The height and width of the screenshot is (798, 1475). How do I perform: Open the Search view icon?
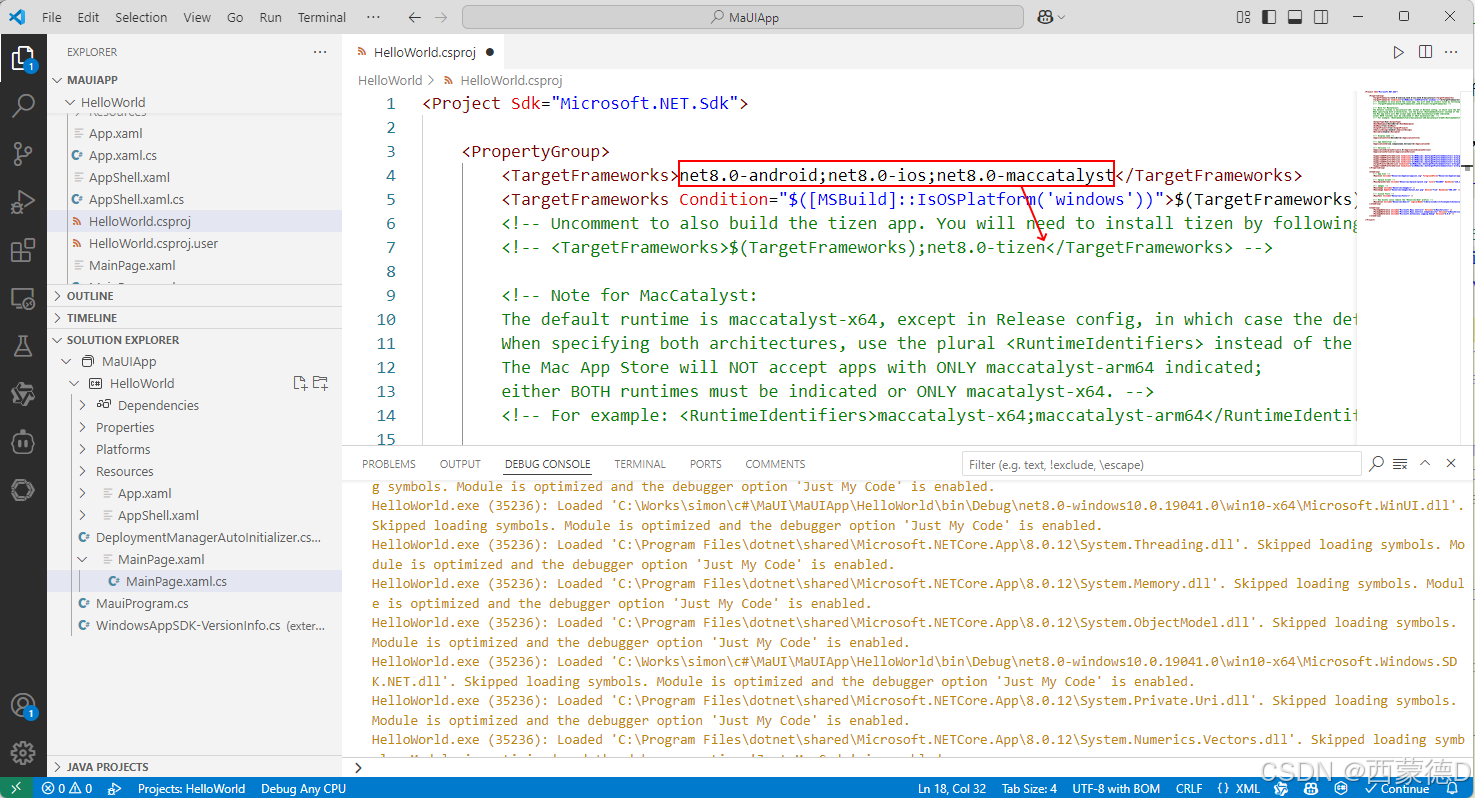(22, 106)
